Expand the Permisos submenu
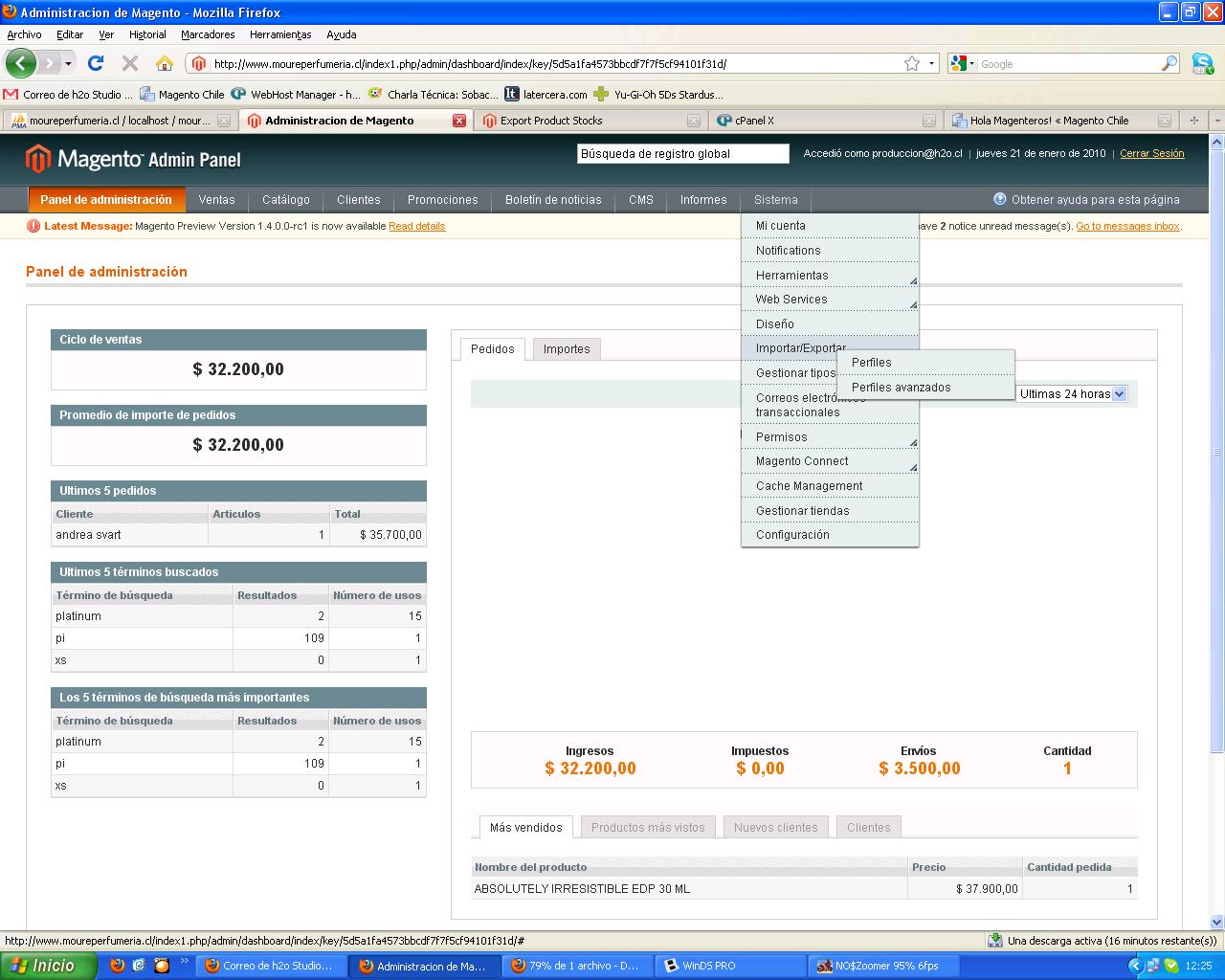1225x980 pixels. tap(830, 436)
